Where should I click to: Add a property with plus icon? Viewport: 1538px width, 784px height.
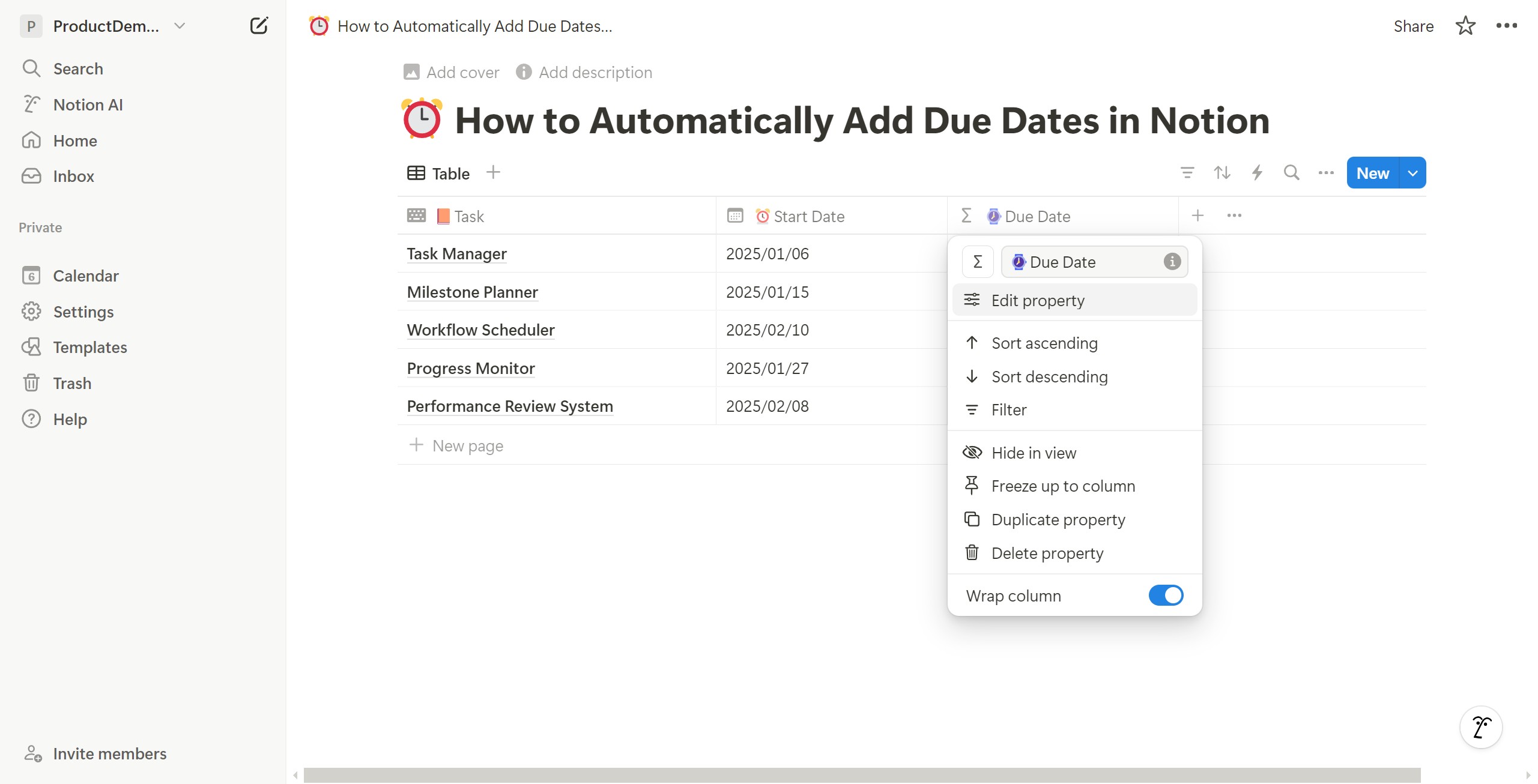pyautogui.click(x=1197, y=216)
